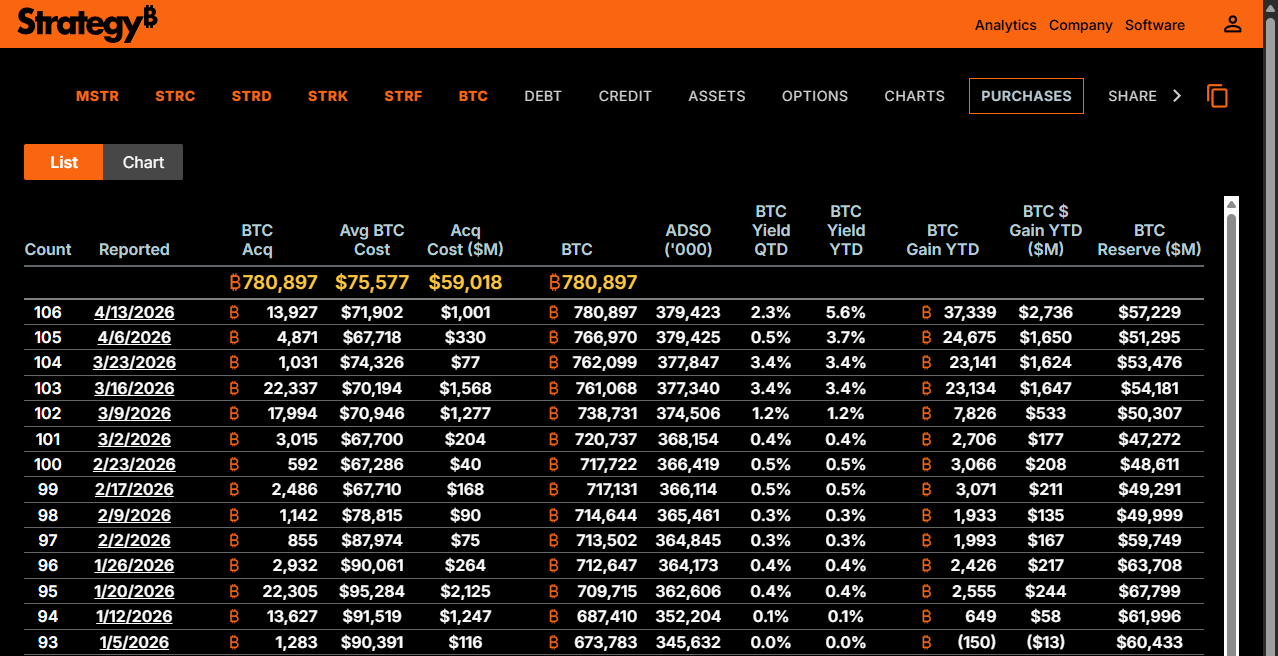
Task: Open the OPTIONS tab
Action: tap(814, 96)
